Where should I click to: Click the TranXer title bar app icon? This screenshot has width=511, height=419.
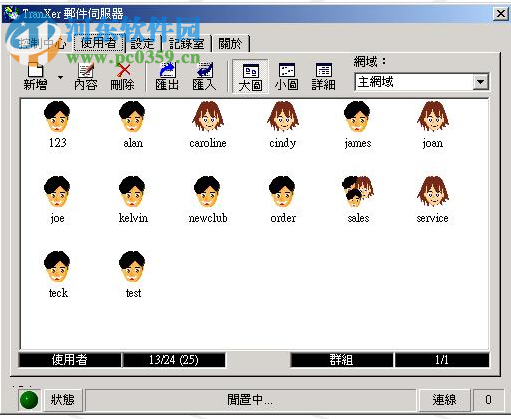tap(11, 13)
